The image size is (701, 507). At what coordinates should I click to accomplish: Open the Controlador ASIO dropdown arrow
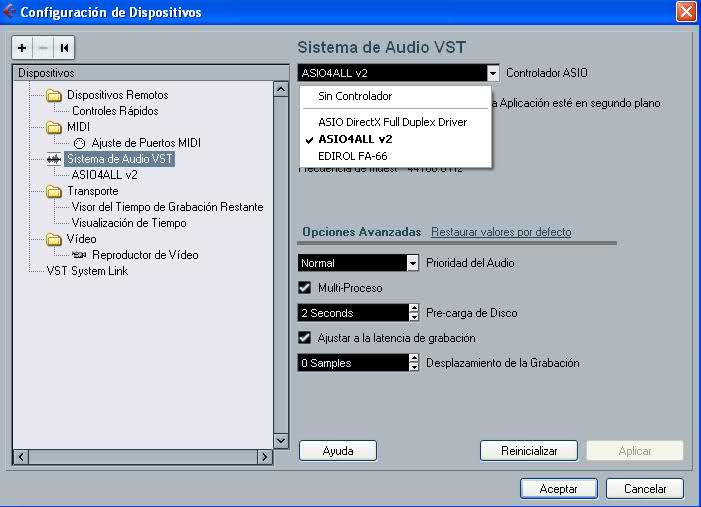(492, 73)
